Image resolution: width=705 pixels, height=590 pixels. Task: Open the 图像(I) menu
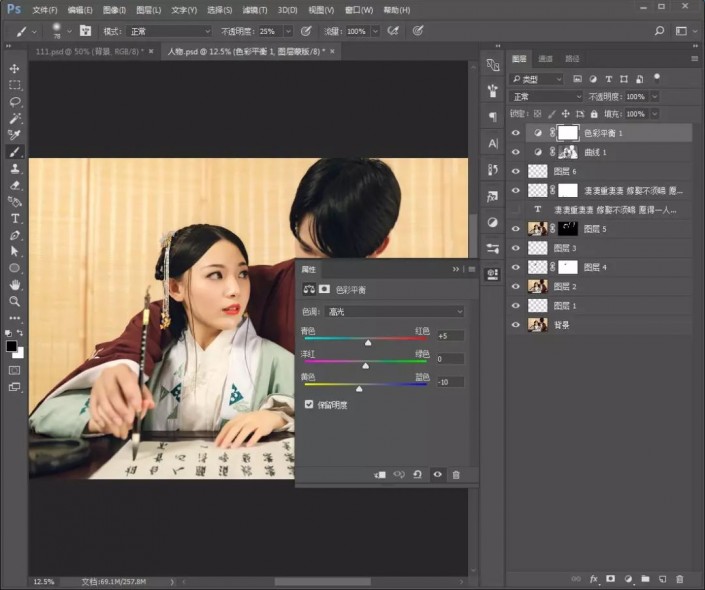pyautogui.click(x=114, y=10)
